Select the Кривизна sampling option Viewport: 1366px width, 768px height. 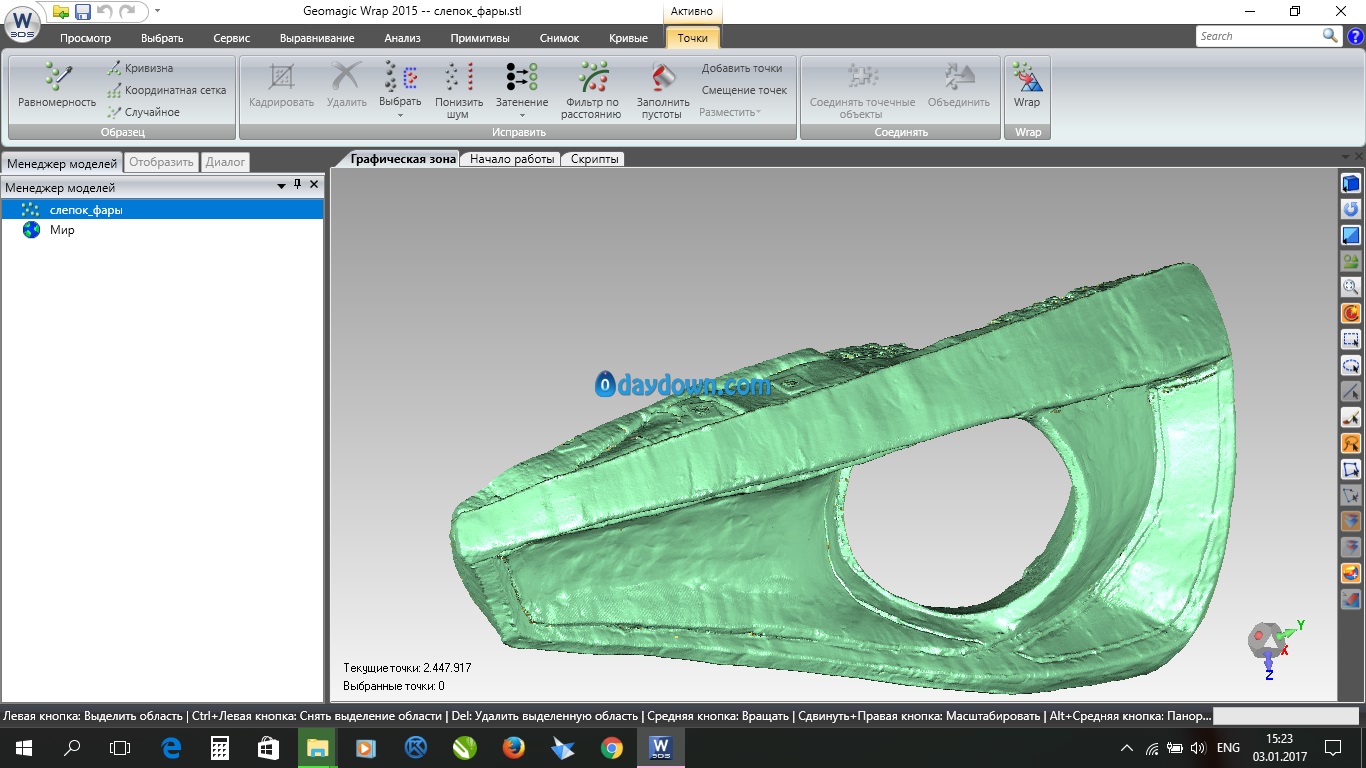tap(140, 68)
